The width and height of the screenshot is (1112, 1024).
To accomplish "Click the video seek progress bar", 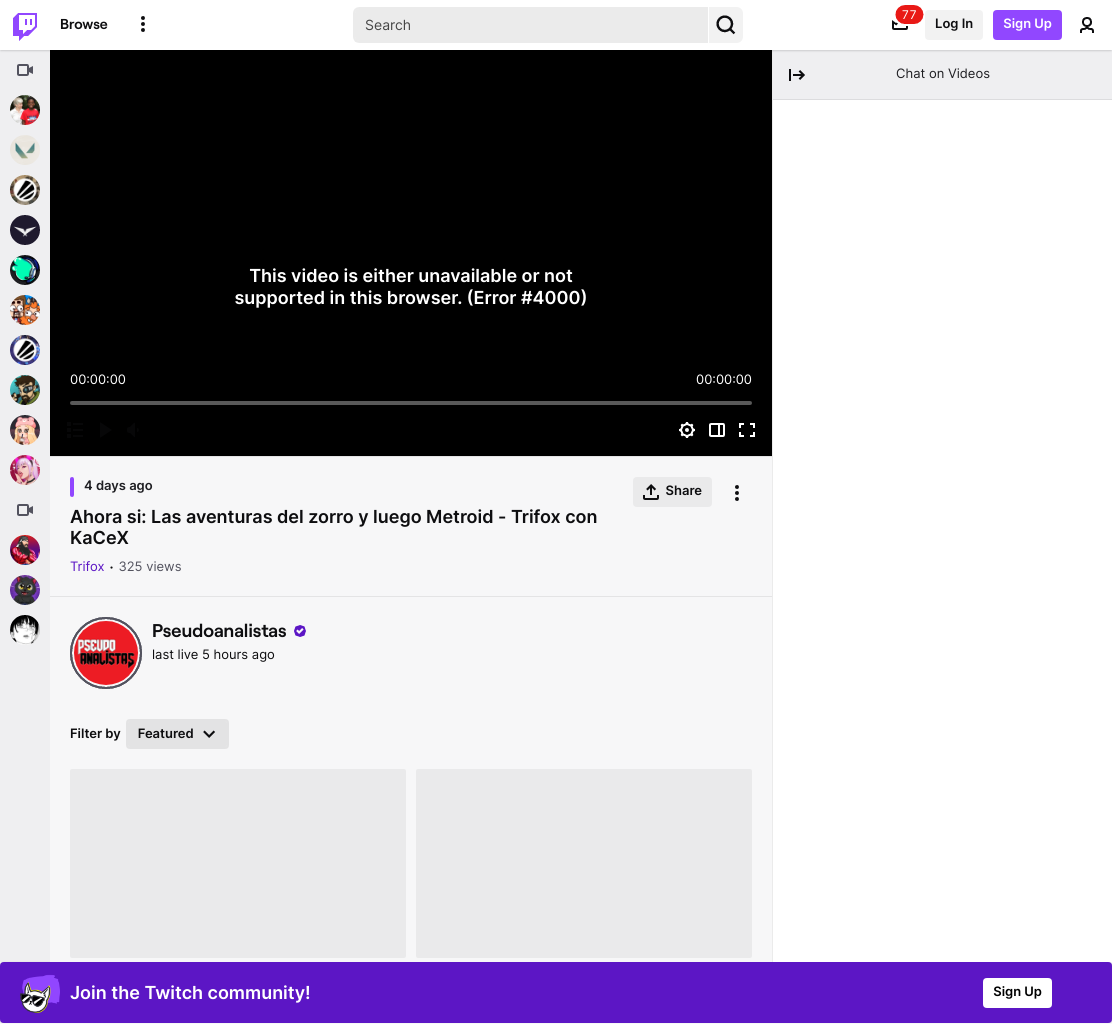I will click(x=411, y=403).
